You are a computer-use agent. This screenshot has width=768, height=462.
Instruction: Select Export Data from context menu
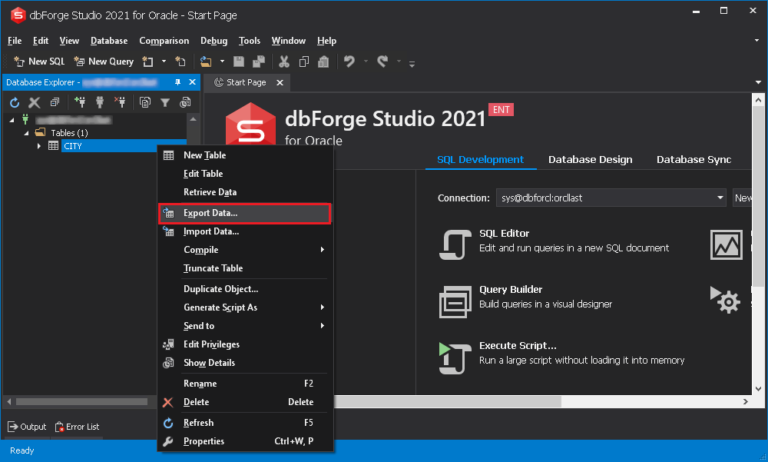pos(210,213)
